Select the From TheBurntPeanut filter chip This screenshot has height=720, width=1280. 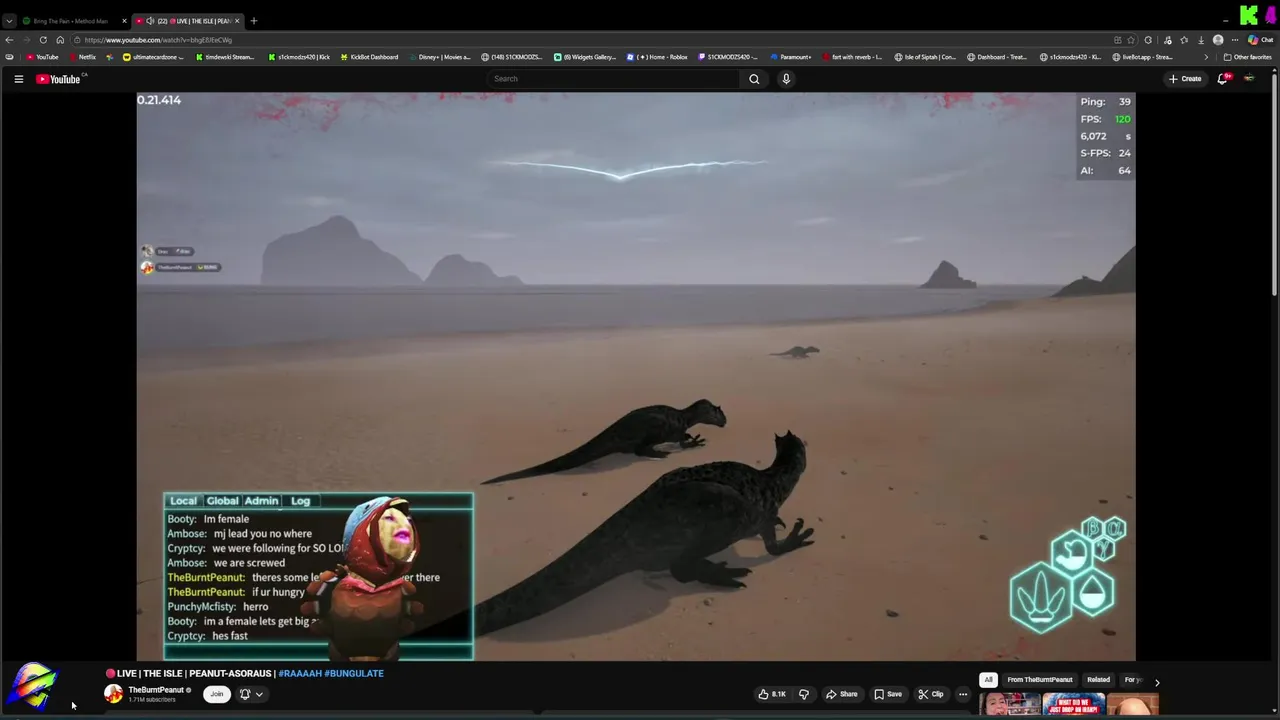[1040, 680]
